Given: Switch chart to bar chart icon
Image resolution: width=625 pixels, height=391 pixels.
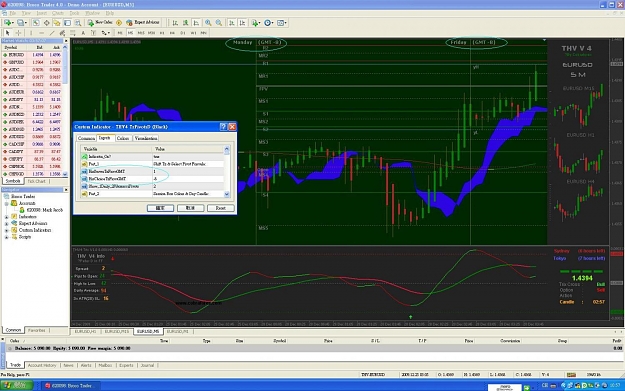Looking at the screenshot, I should 175,23.
